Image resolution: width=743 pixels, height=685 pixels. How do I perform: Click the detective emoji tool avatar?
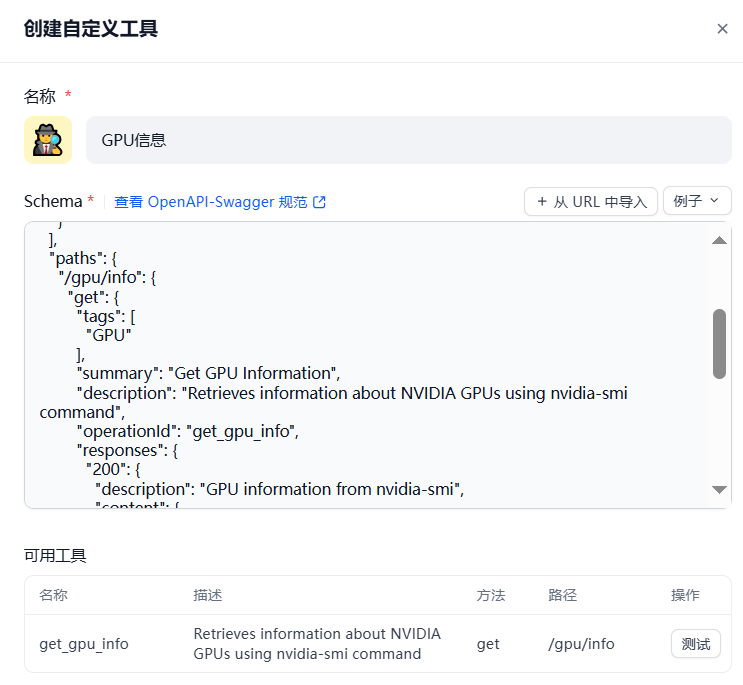48,140
